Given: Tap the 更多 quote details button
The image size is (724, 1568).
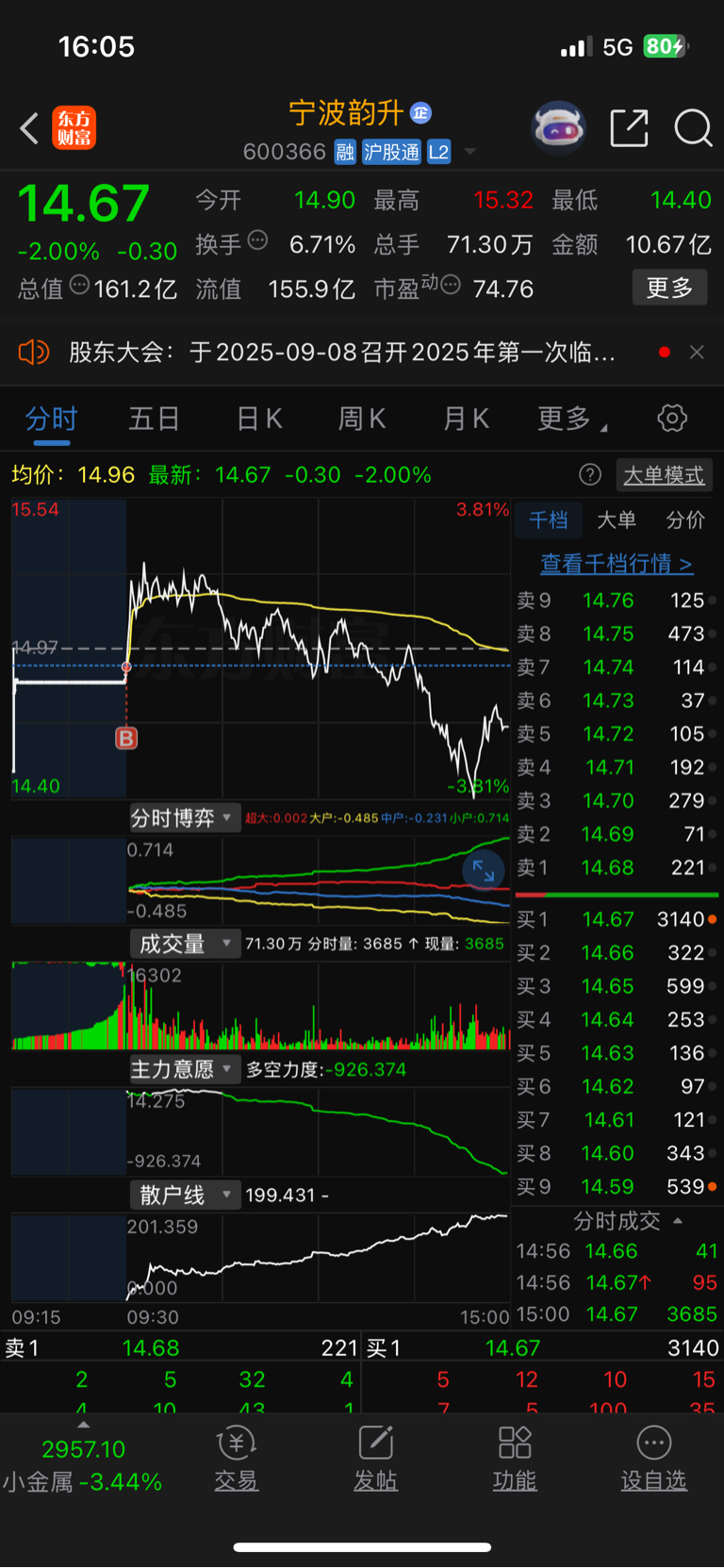Looking at the screenshot, I should (669, 288).
